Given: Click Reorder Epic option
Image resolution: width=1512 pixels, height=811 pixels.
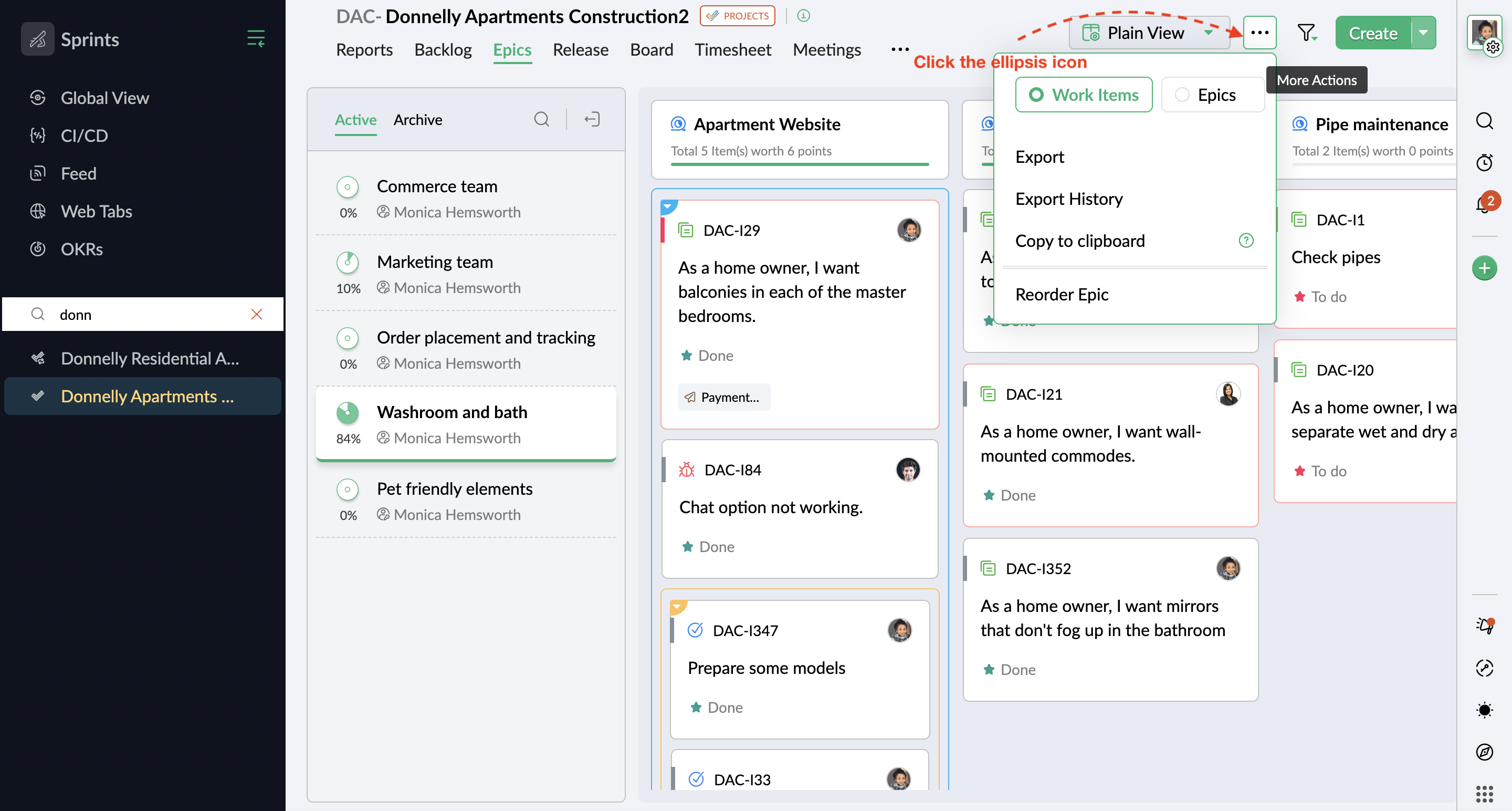Looking at the screenshot, I should (x=1061, y=294).
